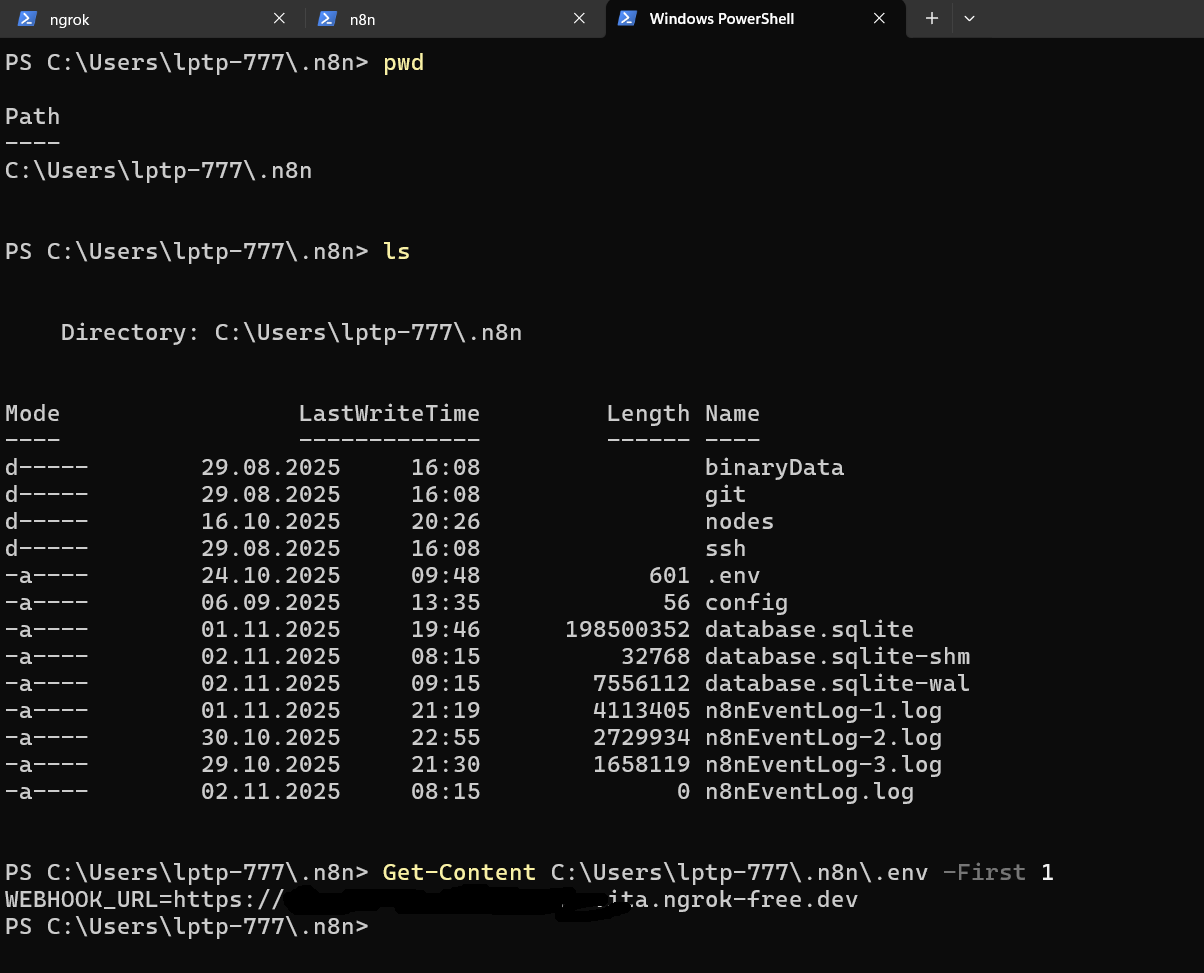This screenshot has width=1204, height=973.
Task: Click the LastWriteTime column header
Action: tap(389, 414)
